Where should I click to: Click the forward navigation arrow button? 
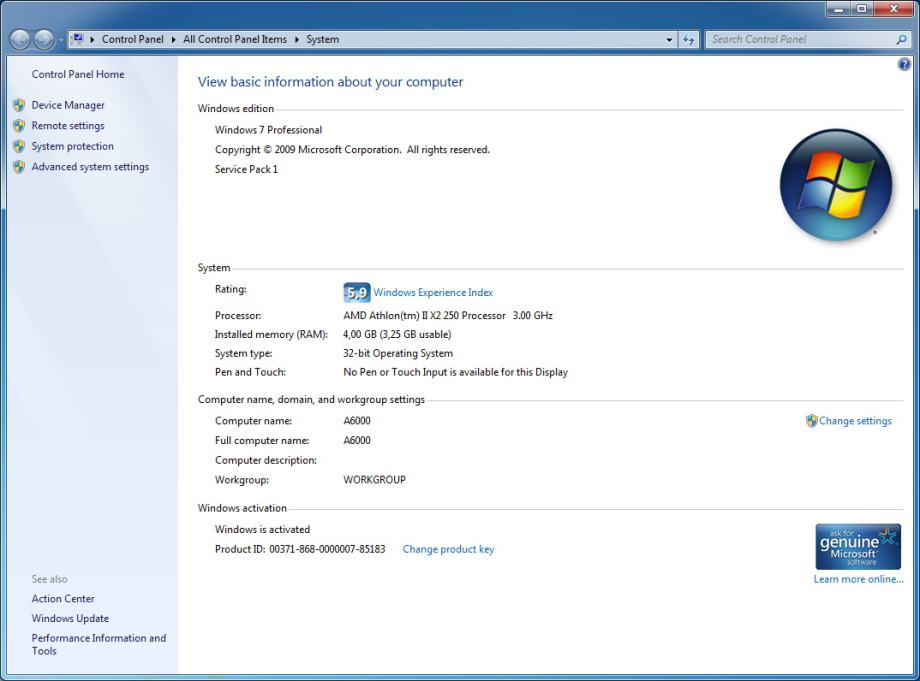[x=44, y=40]
